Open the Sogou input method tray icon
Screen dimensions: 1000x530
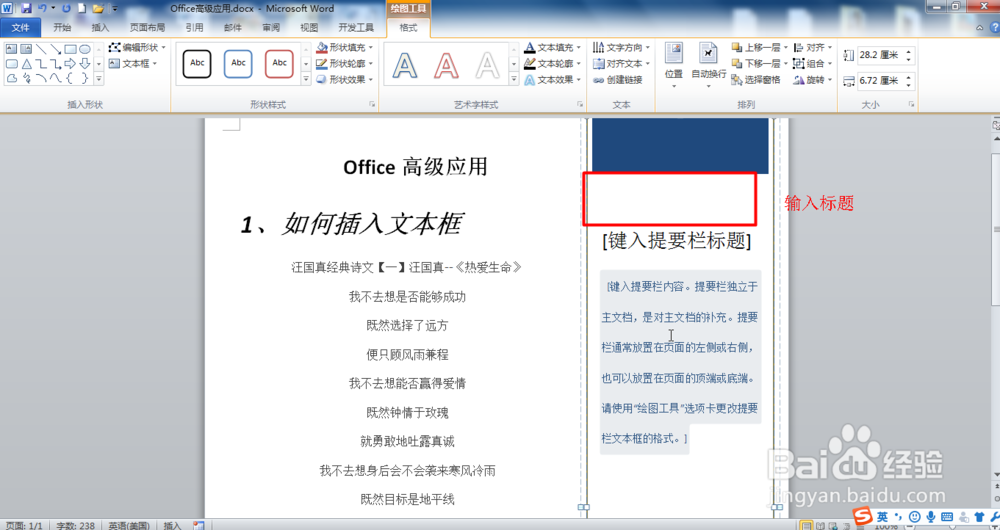coord(863,516)
